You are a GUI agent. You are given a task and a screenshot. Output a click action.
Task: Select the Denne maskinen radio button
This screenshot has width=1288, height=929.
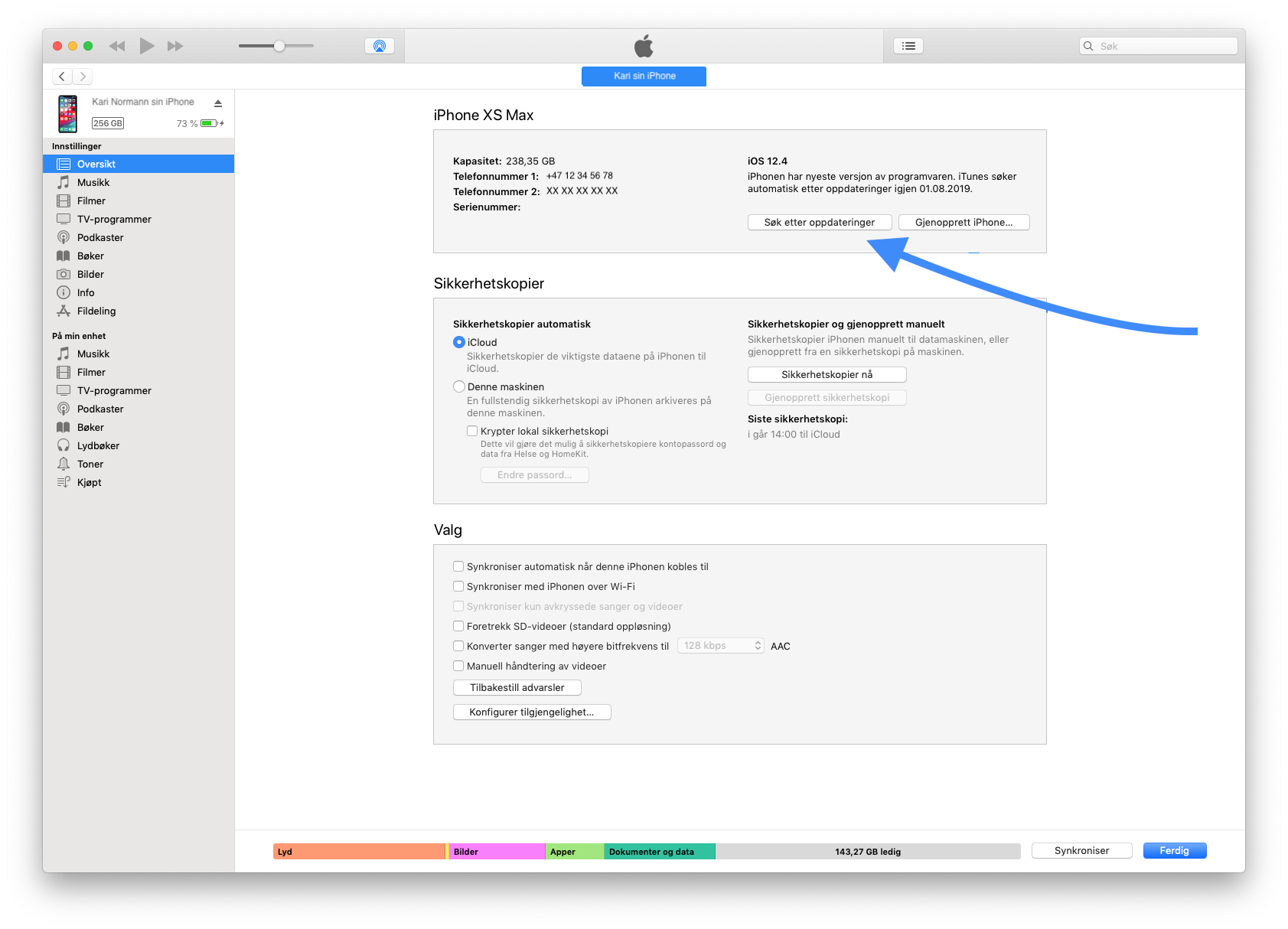(459, 386)
